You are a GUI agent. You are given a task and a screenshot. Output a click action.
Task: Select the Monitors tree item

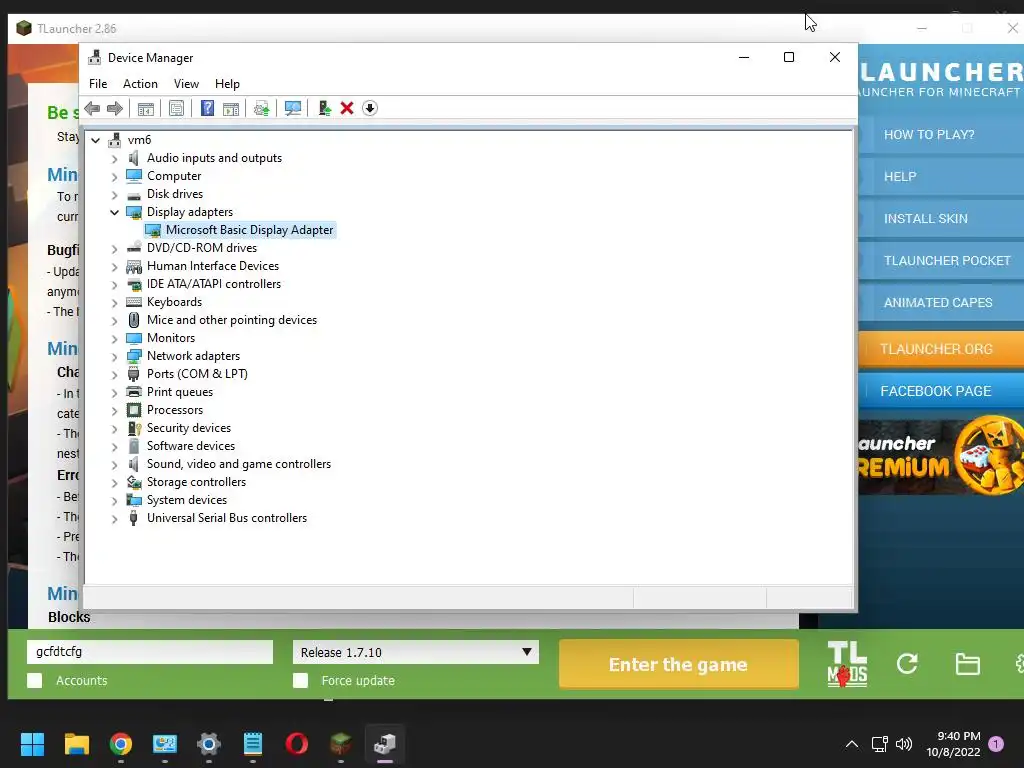(170, 338)
